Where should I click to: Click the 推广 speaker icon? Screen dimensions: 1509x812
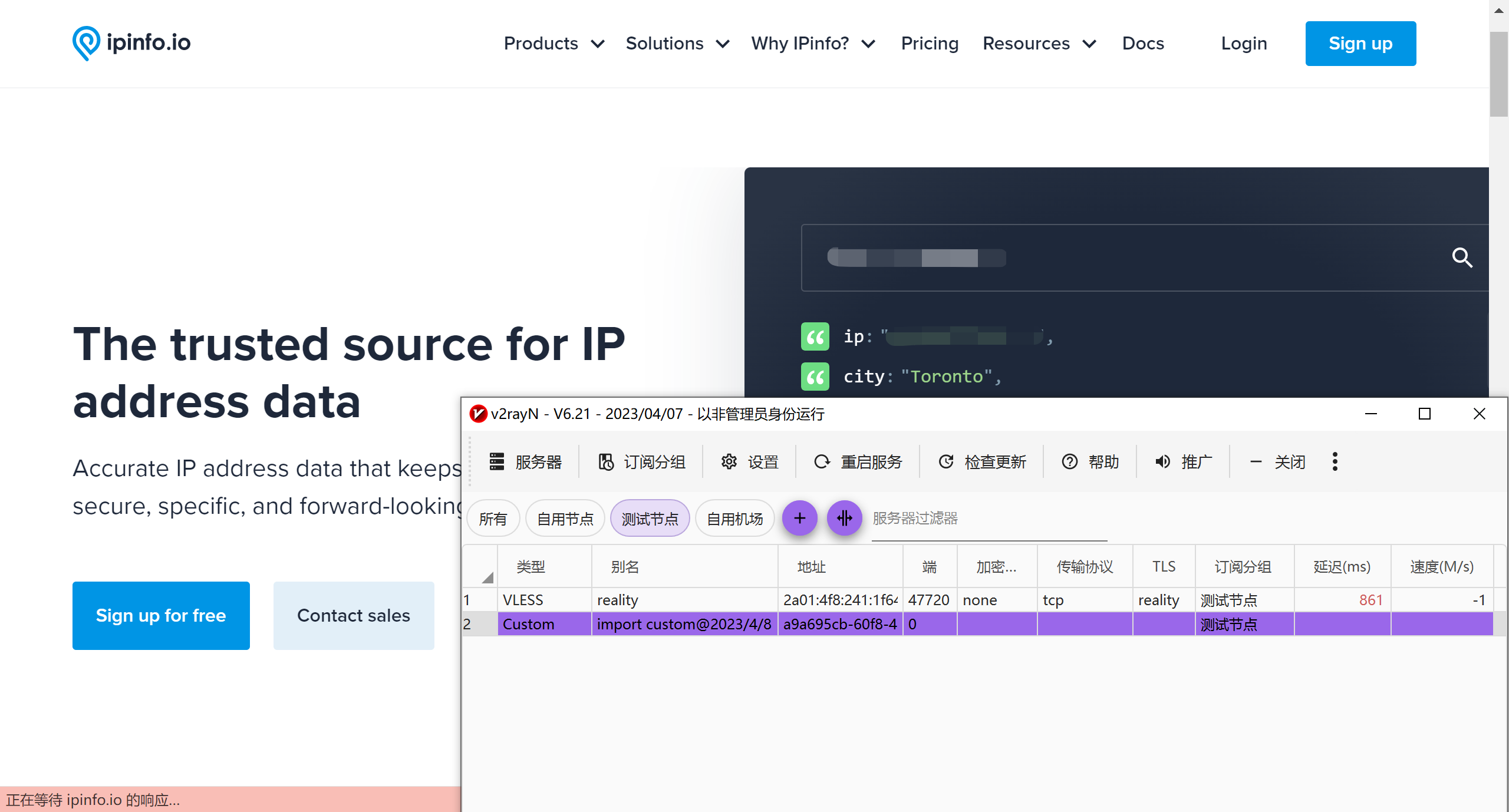click(x=1162, y=461)
